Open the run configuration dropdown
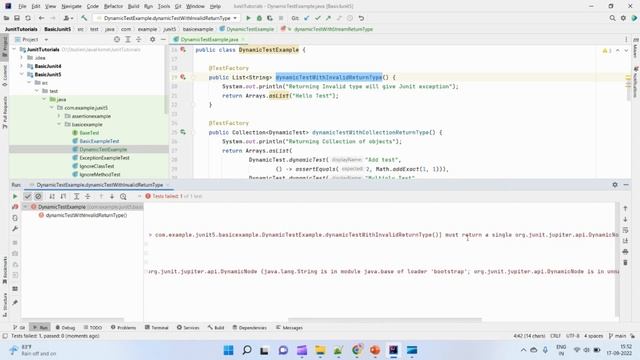This screenshot has width=640, height=360. tap(167, 18)
